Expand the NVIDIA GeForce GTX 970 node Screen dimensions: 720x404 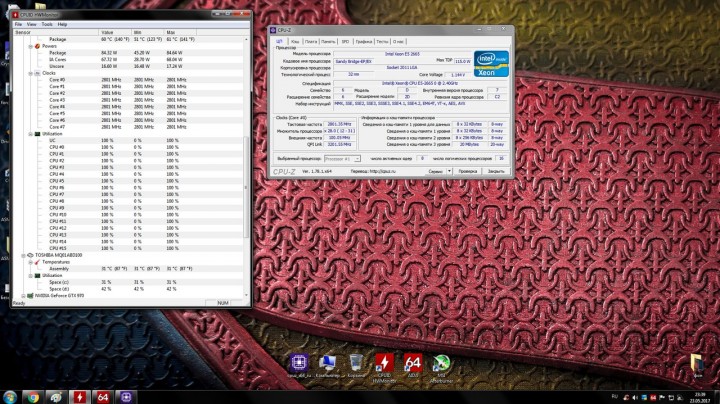(x=23, y=296)
